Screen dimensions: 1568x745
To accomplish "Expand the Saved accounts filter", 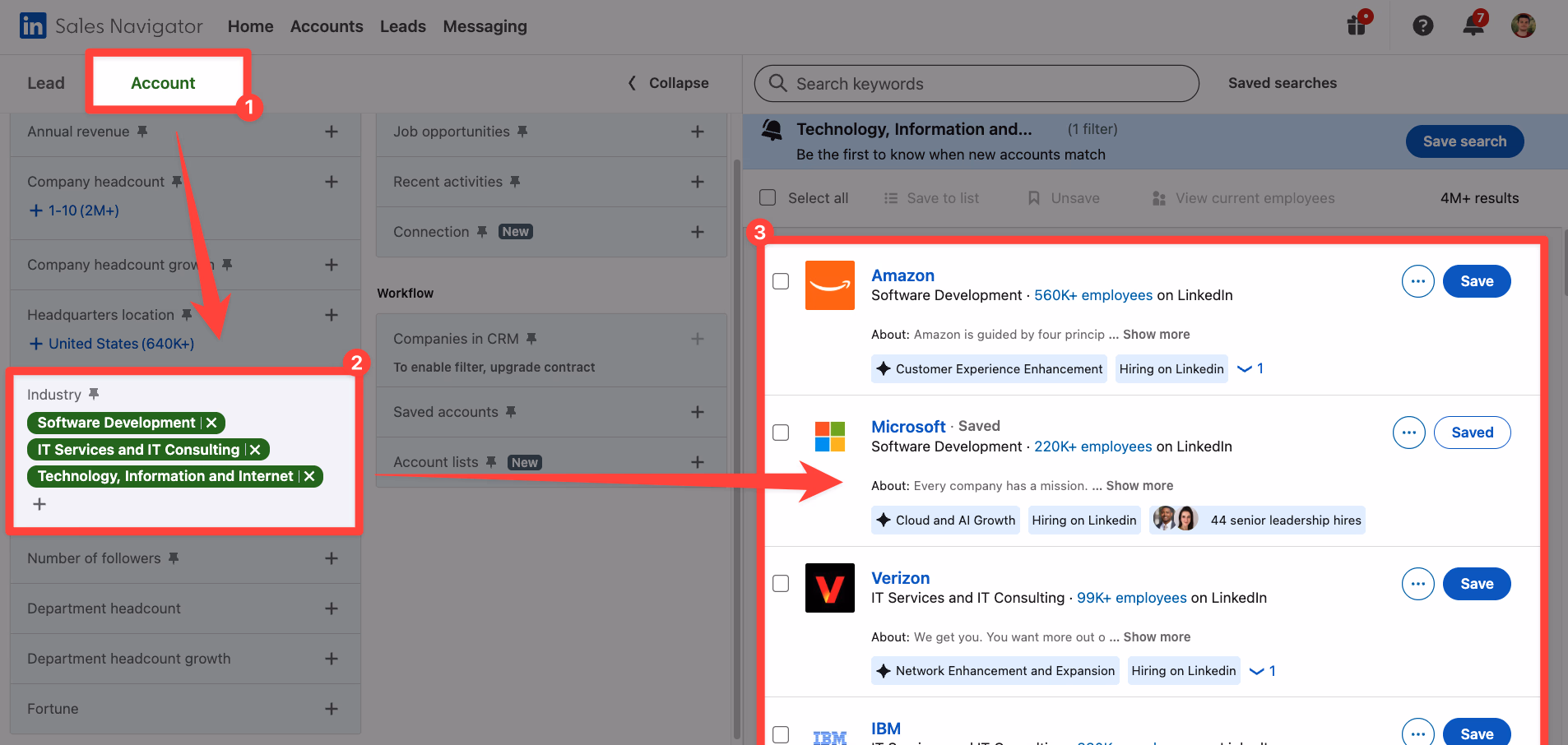I will pyautogui.click(x=698, y=412).
